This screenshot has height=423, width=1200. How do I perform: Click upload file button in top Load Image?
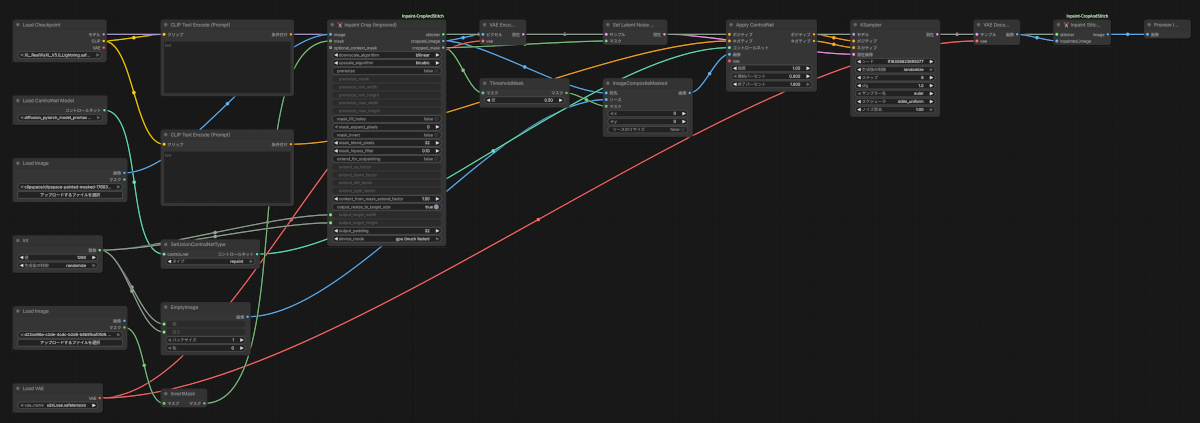point(69,194)
